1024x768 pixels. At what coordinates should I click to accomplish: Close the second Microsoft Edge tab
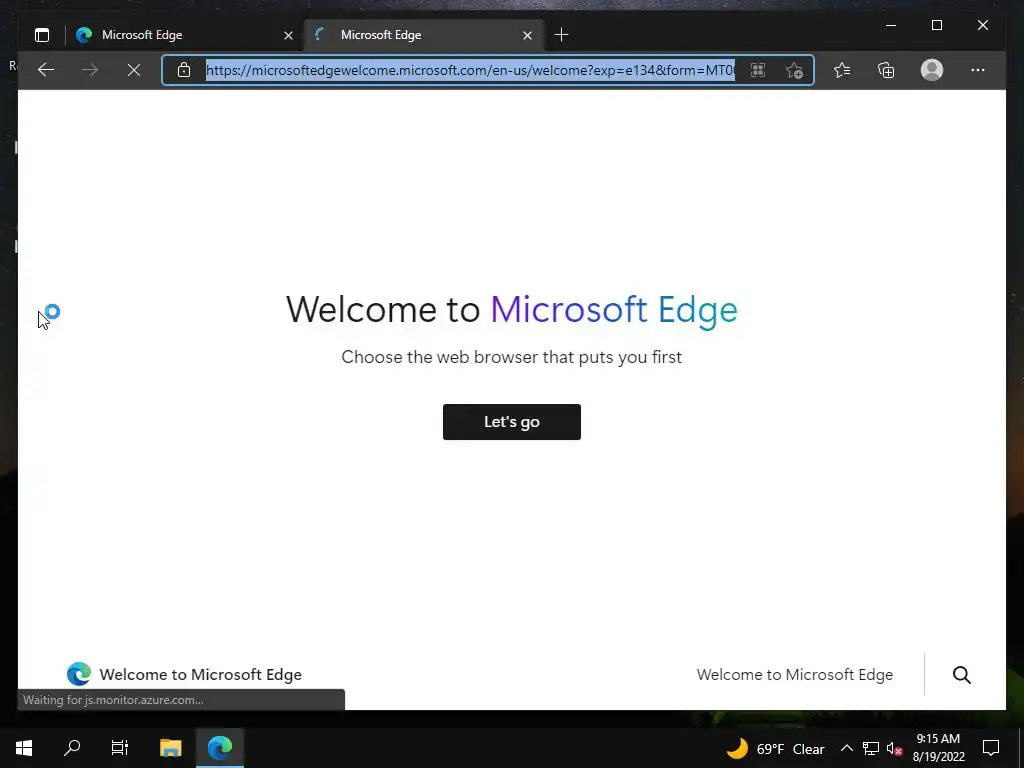click(528, 35)
